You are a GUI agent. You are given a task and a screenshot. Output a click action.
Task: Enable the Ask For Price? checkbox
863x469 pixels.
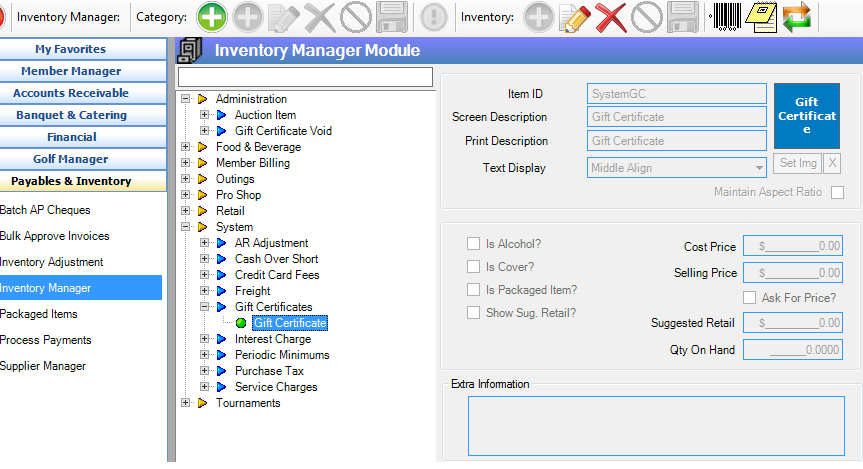pos(750,298)
